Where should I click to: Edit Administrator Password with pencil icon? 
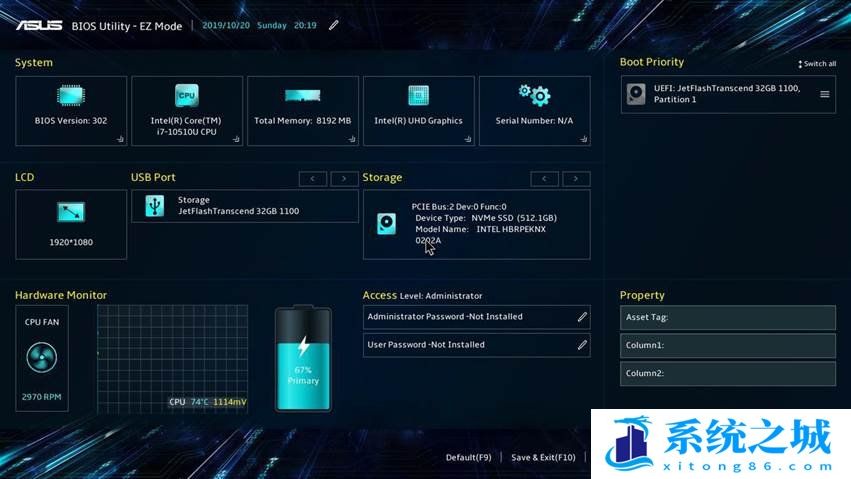[582, 317]
